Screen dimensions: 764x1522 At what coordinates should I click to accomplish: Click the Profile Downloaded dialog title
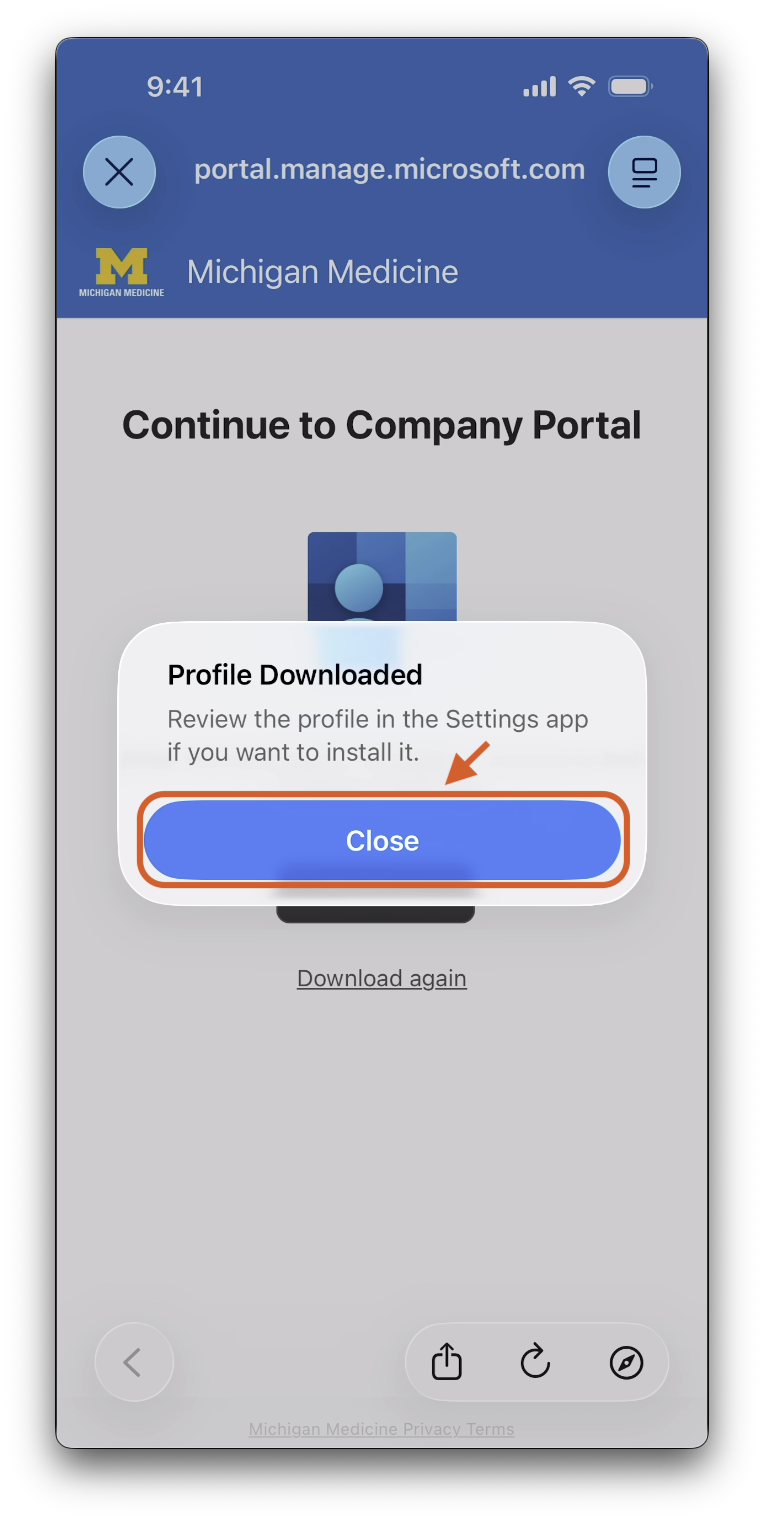pyautogui.click(x=295, y=675)
